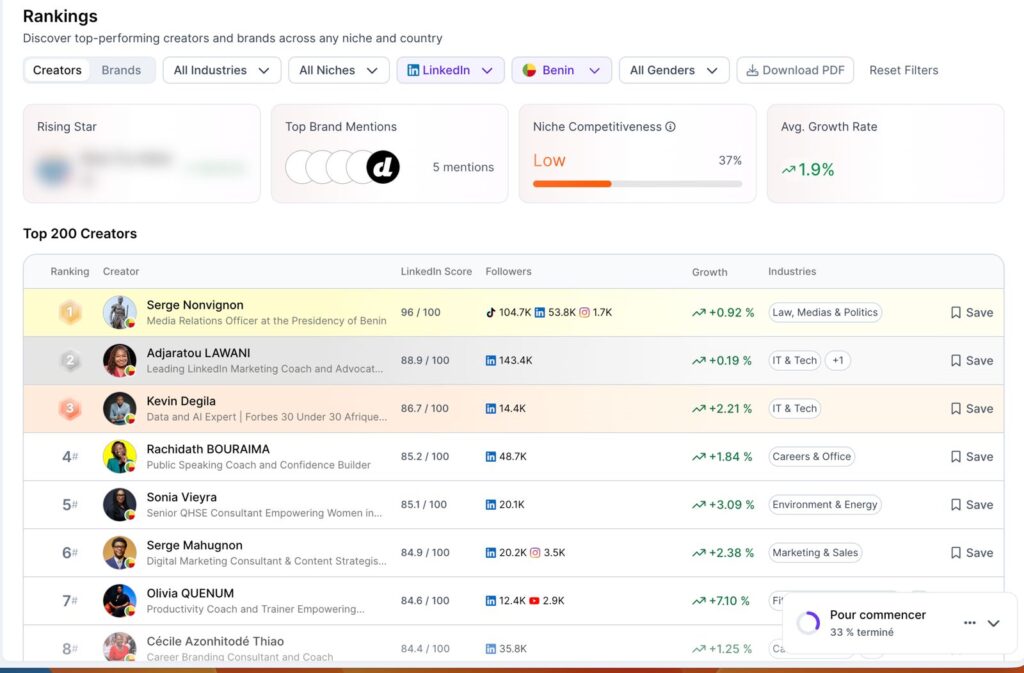Click the gold rank 1 medal badge

click(x=70, y=313)
